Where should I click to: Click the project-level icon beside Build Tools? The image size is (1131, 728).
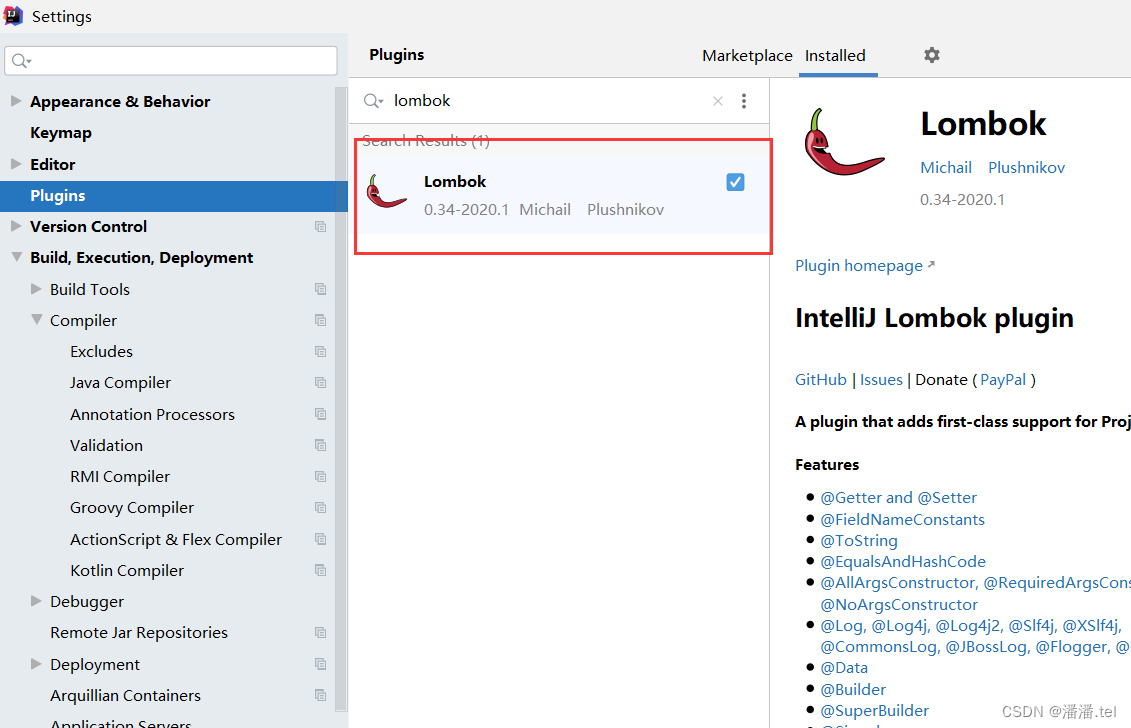tap(320, 289)
